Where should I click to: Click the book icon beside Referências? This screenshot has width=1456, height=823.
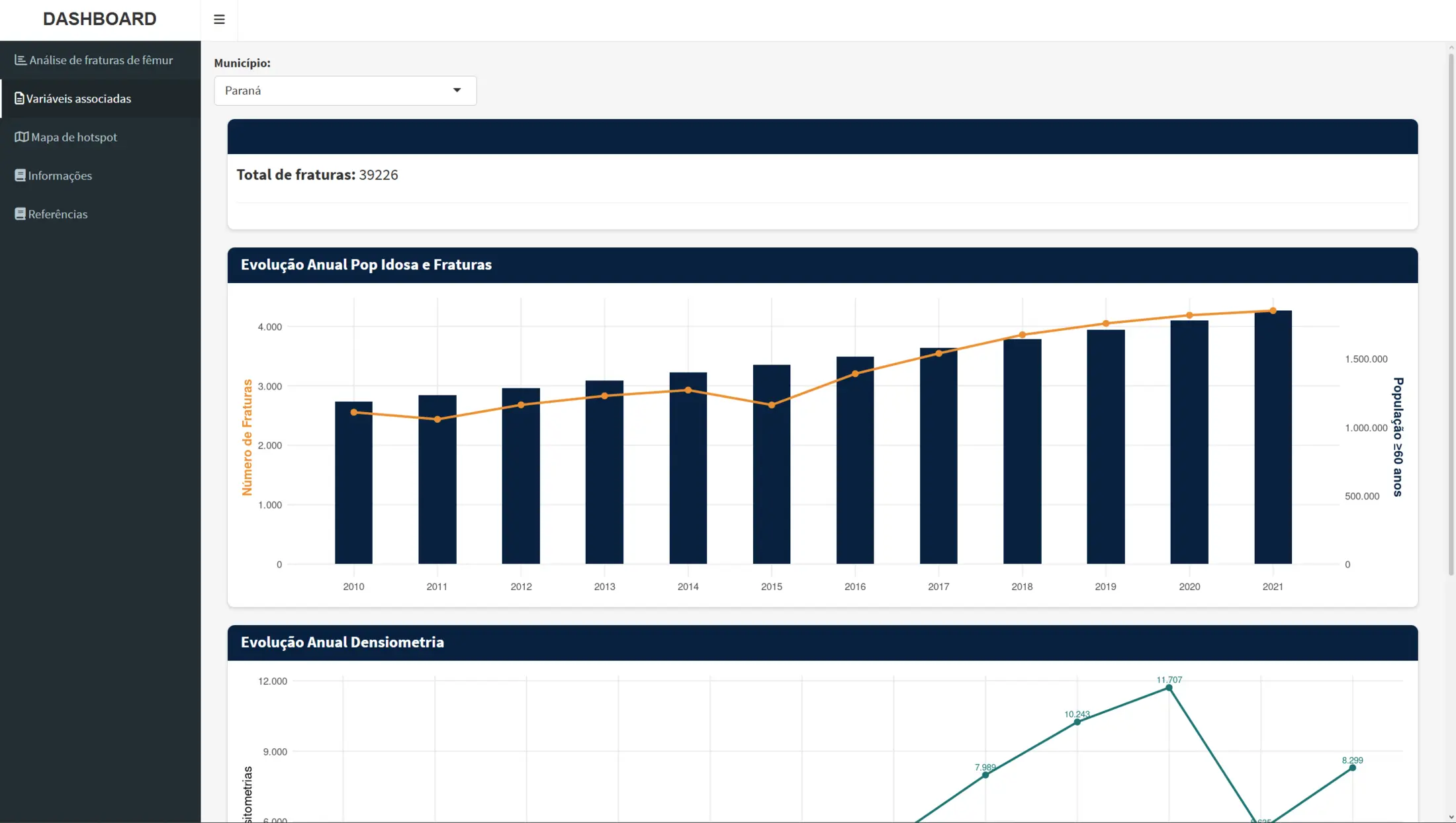tap(20, 214)
